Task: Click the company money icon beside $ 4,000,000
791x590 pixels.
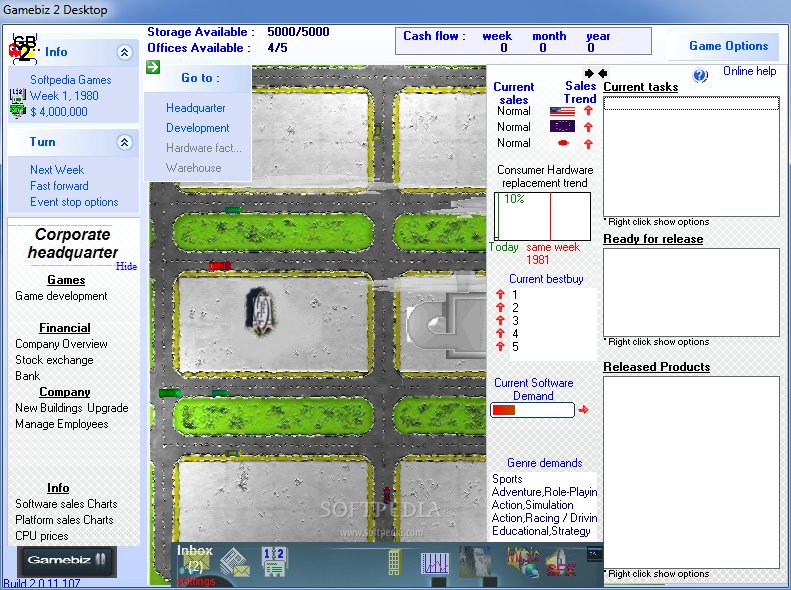Action: click(18, 111)
